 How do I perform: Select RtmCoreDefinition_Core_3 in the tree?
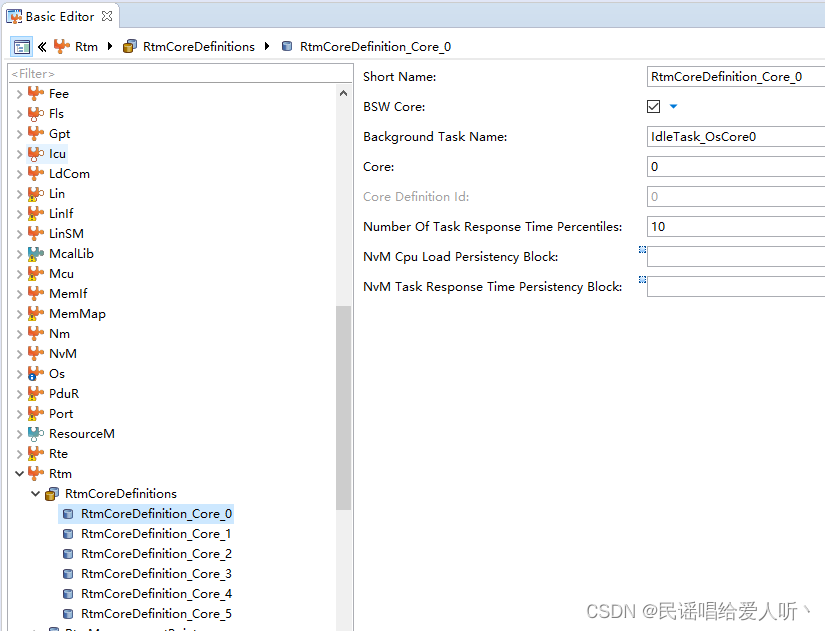click(x=156, y=573)
